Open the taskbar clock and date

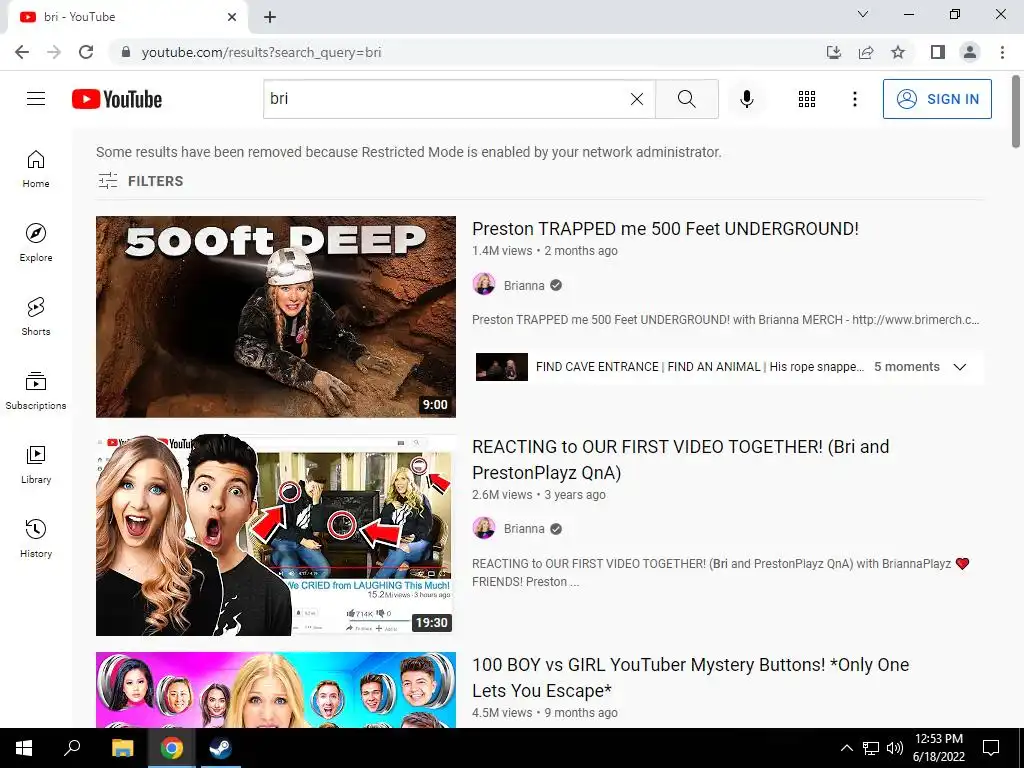pyautogui.click(x=938, y=748)
